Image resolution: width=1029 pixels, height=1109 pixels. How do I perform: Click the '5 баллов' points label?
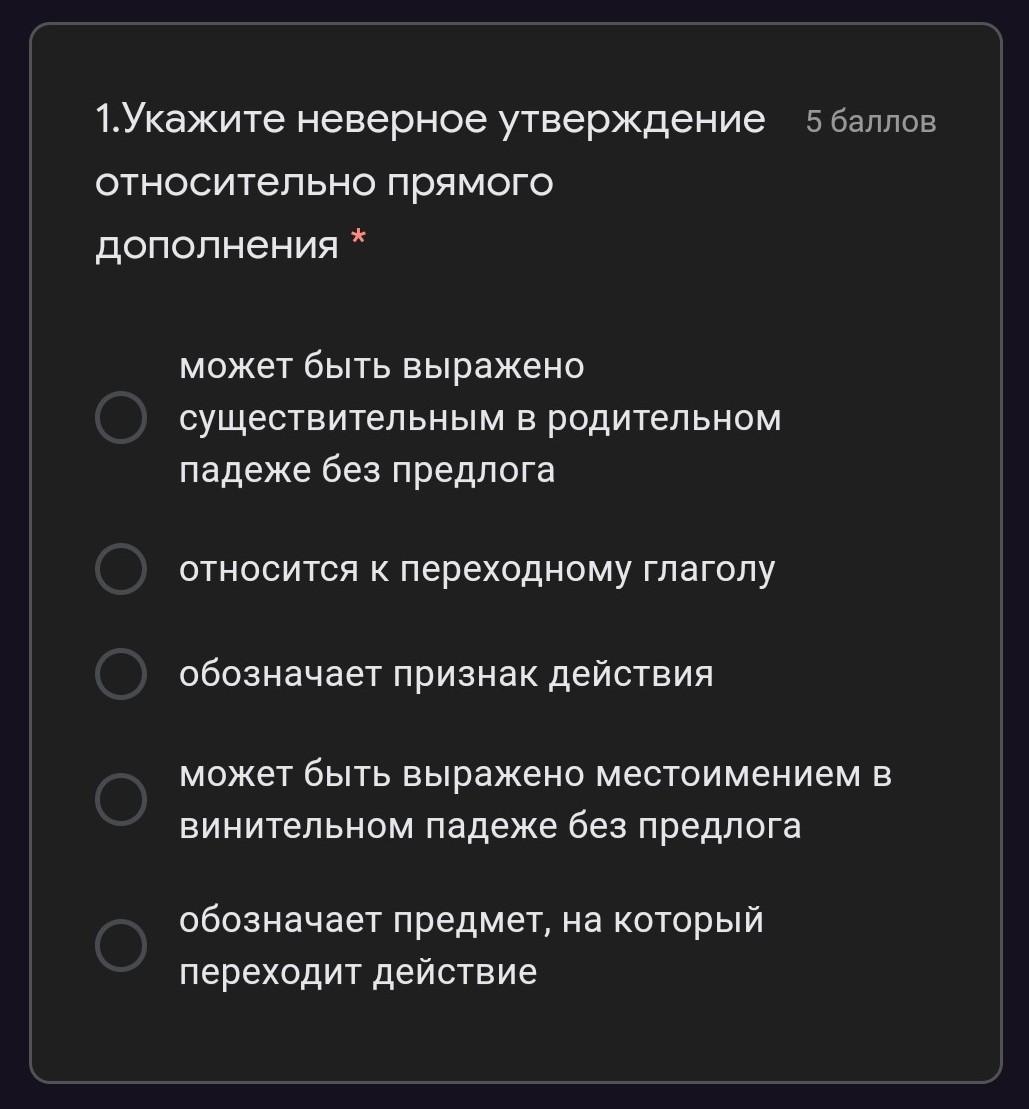pos(871,122)
